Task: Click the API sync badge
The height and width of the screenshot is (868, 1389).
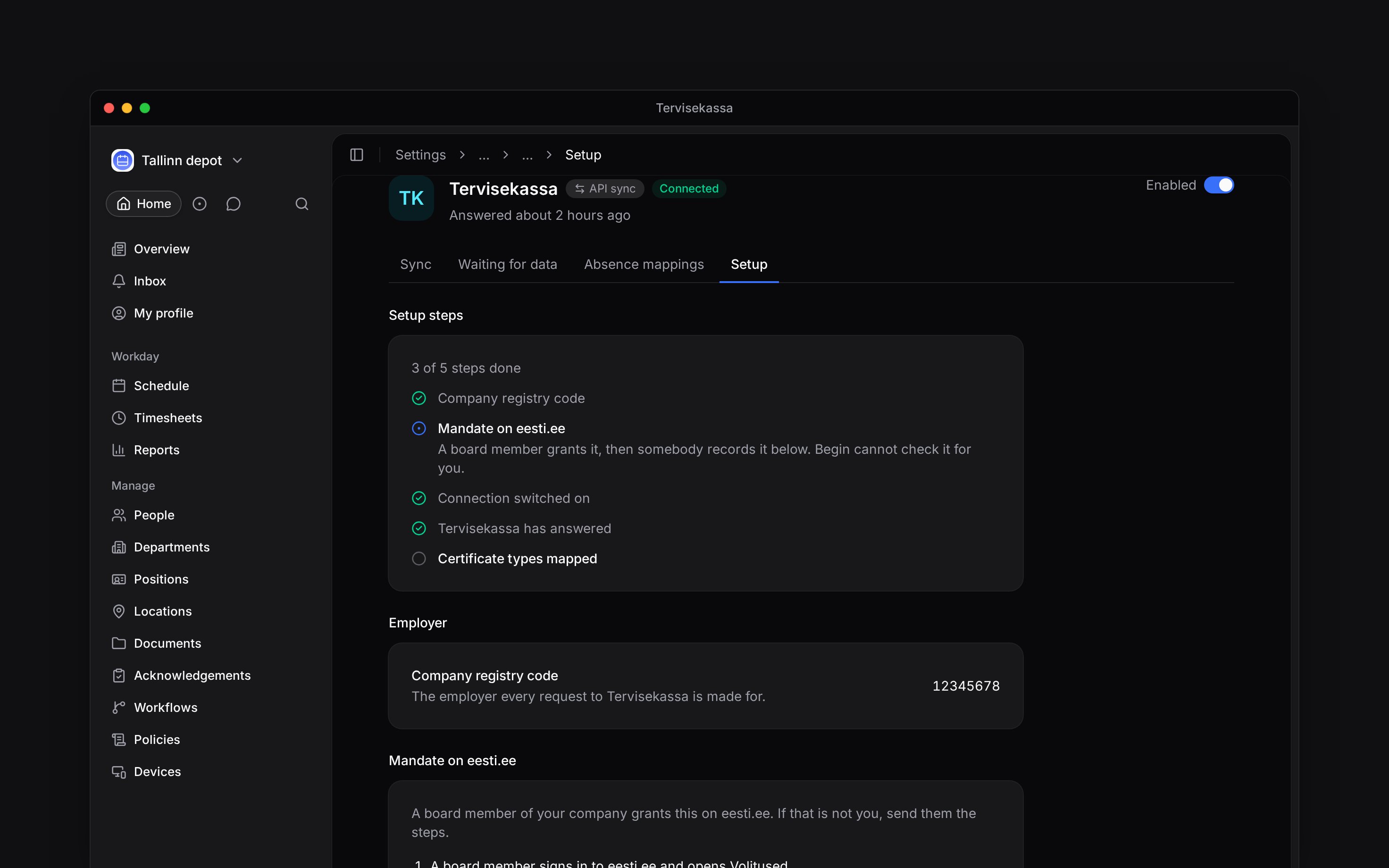Action: pos(605,189)
